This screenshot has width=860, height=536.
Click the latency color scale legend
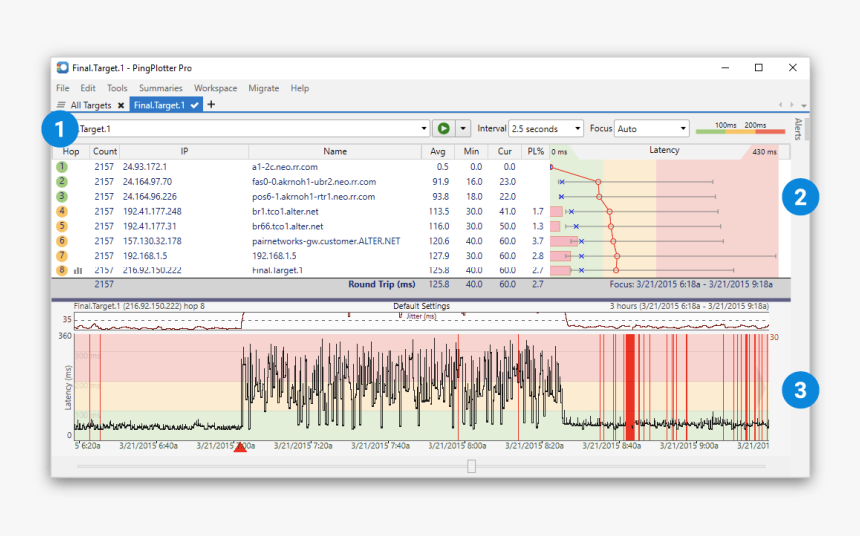coord(740,128)
